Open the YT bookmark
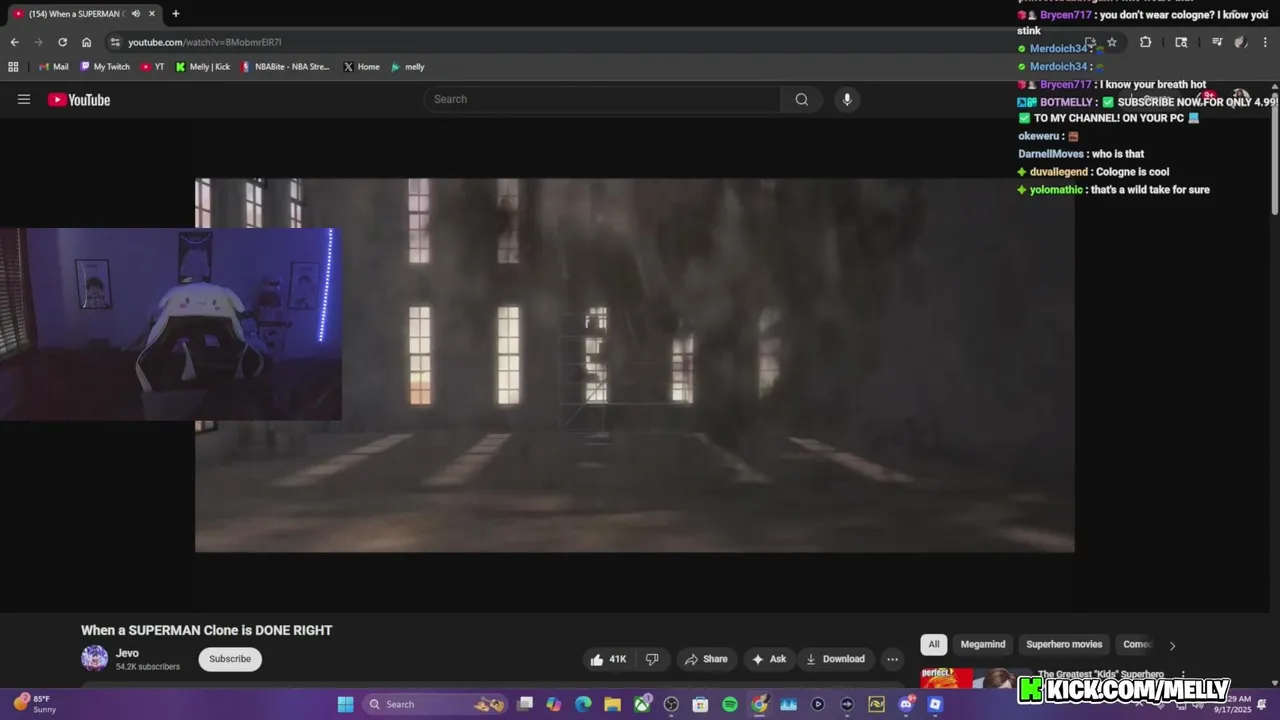Screen dimensions: 1280x720 152,67
